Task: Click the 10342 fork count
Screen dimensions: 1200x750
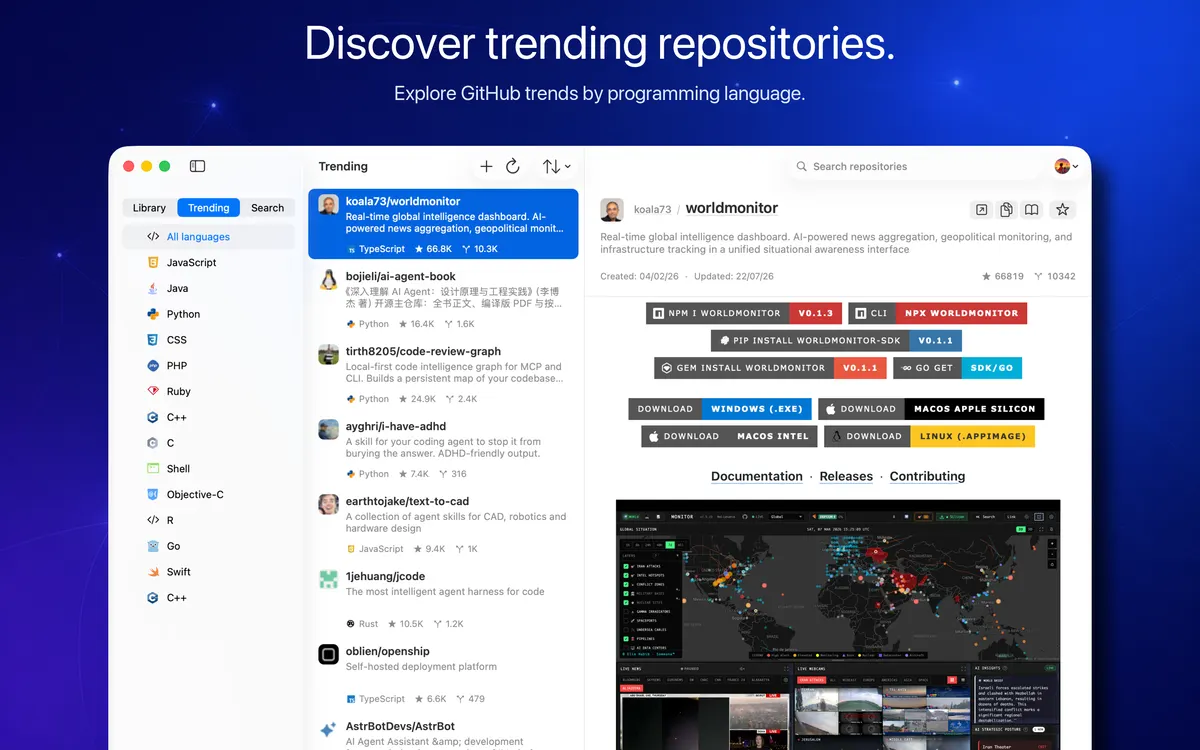Action: [x=1055, y=276]
